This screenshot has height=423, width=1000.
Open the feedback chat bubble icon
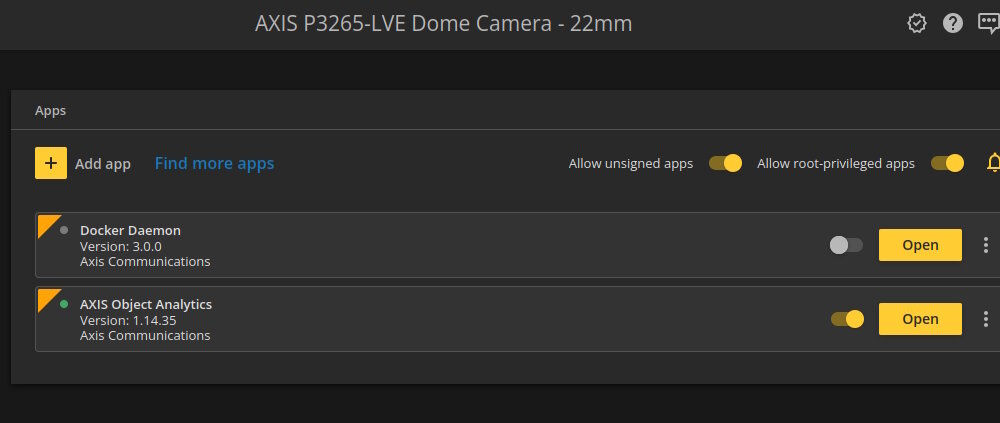[x=989, y=24]
